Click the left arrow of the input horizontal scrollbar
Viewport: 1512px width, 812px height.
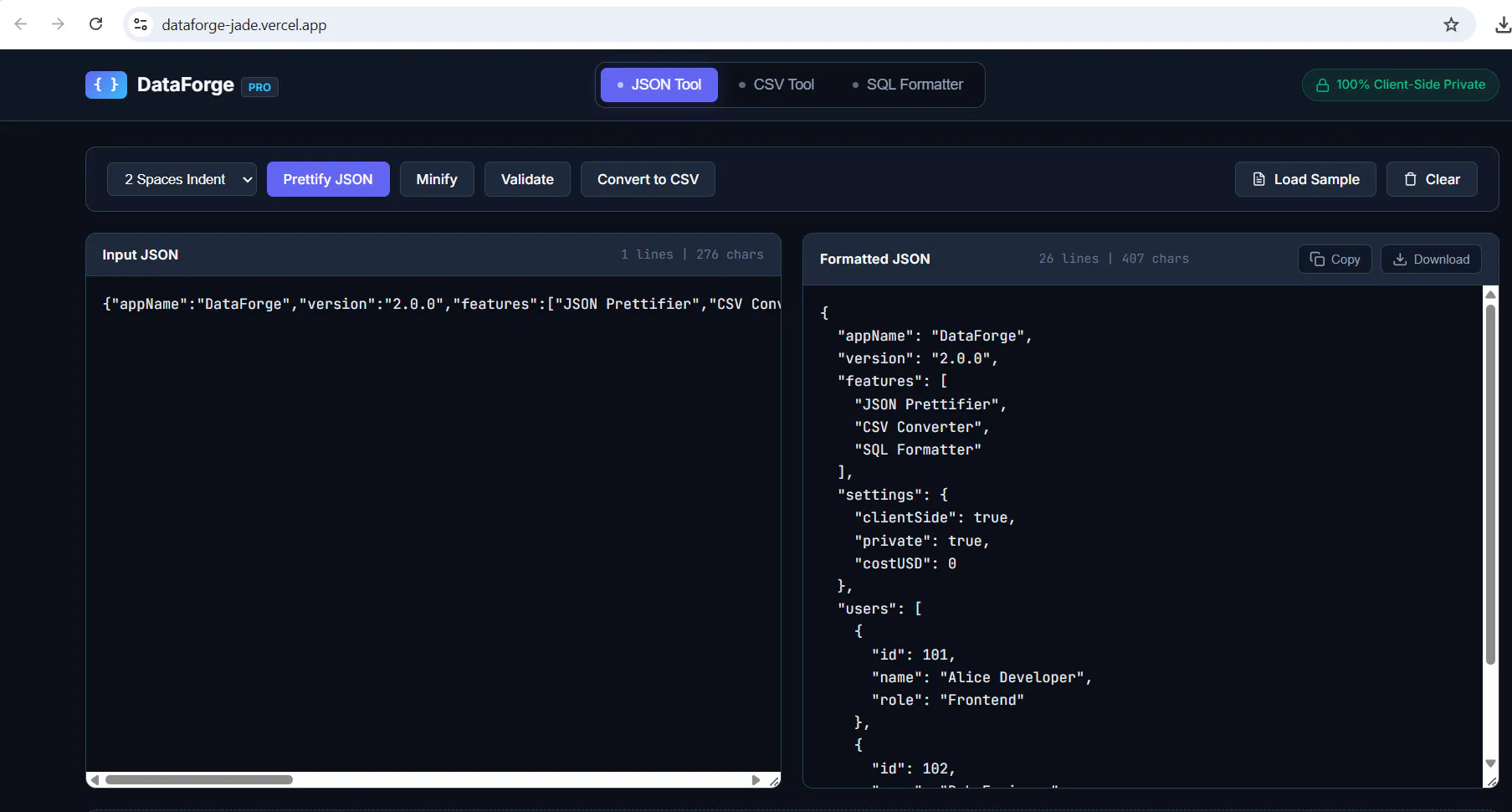point(95,780)
